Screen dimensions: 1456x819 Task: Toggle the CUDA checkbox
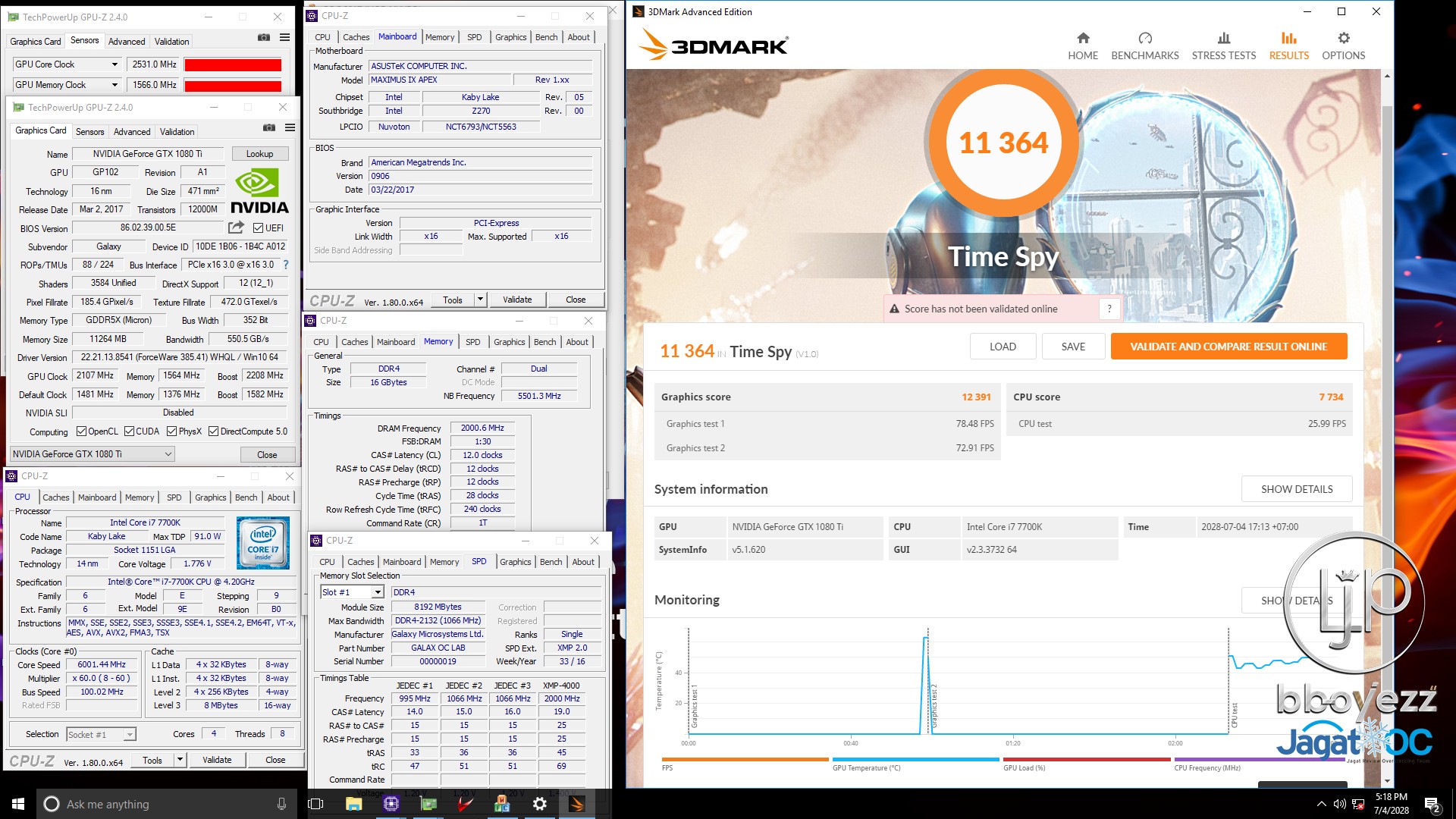(x=129, y=431)
